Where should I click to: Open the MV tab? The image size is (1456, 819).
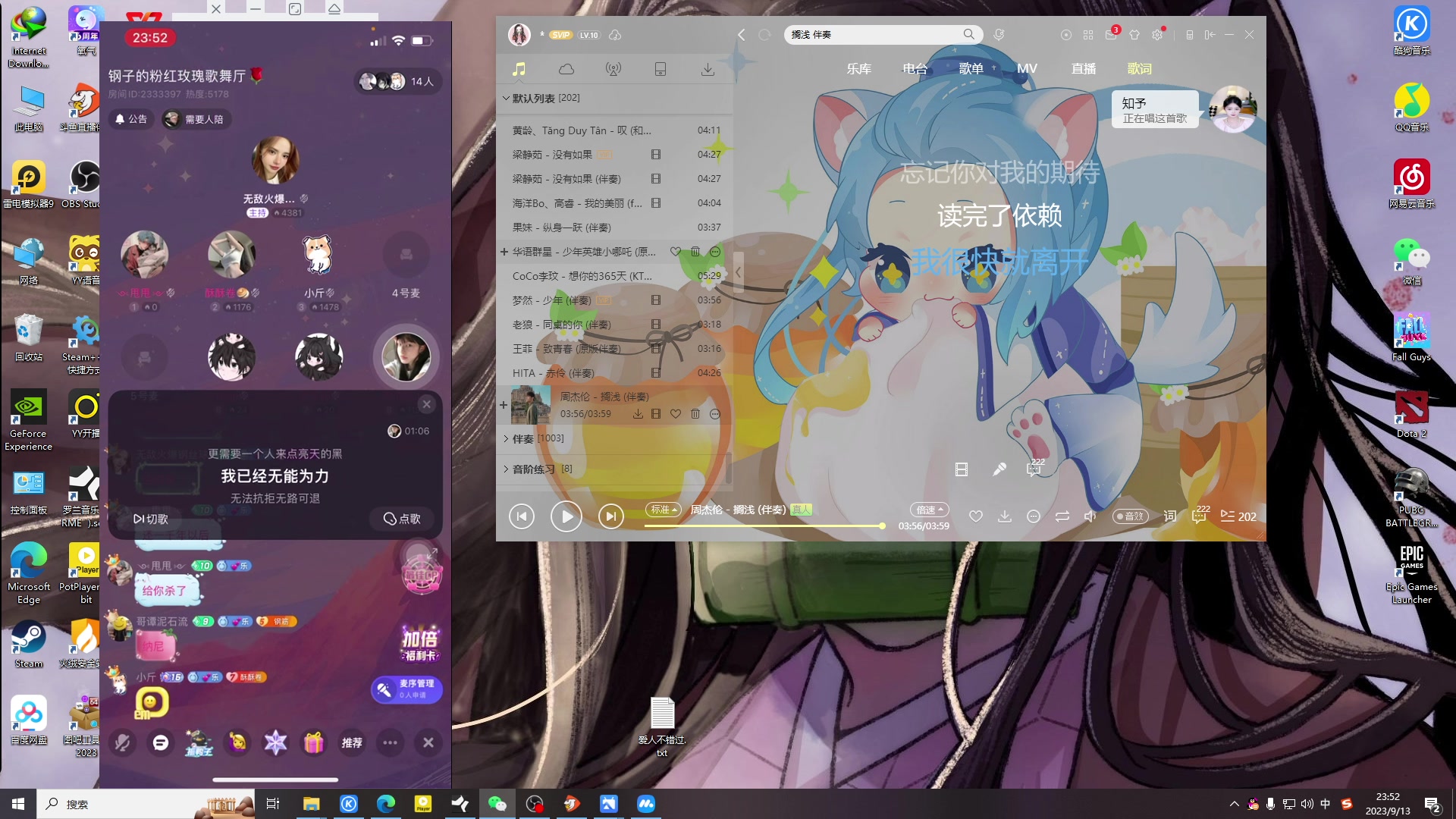click(1027, 69)
